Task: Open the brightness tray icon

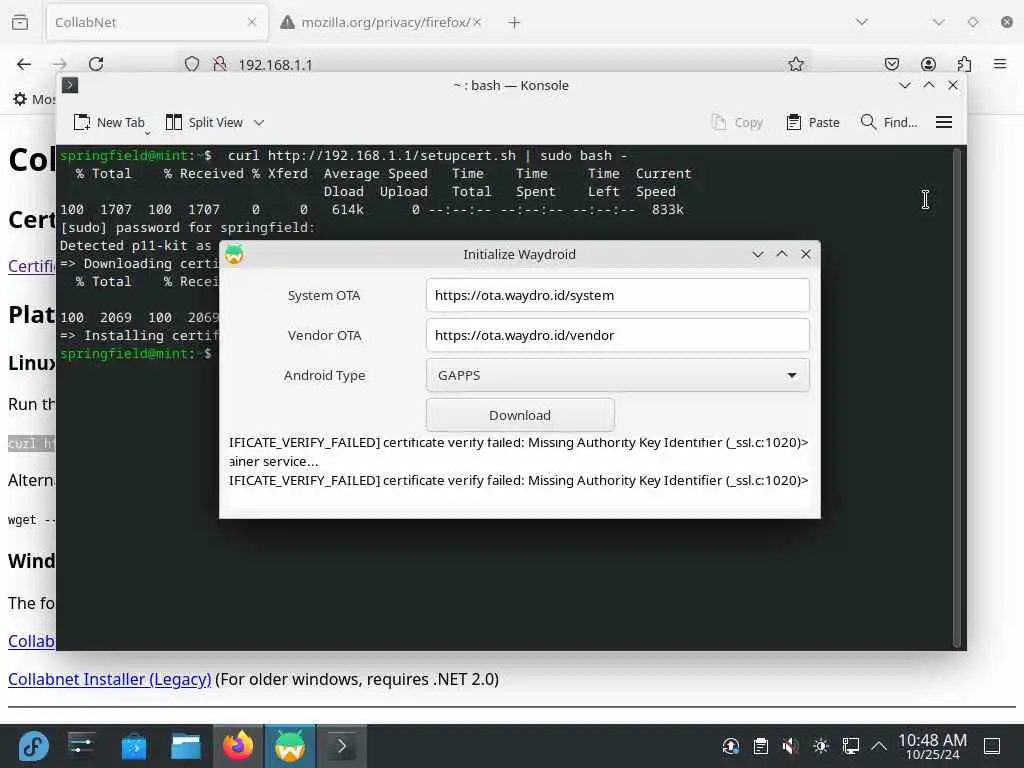Action: [820, 746]
